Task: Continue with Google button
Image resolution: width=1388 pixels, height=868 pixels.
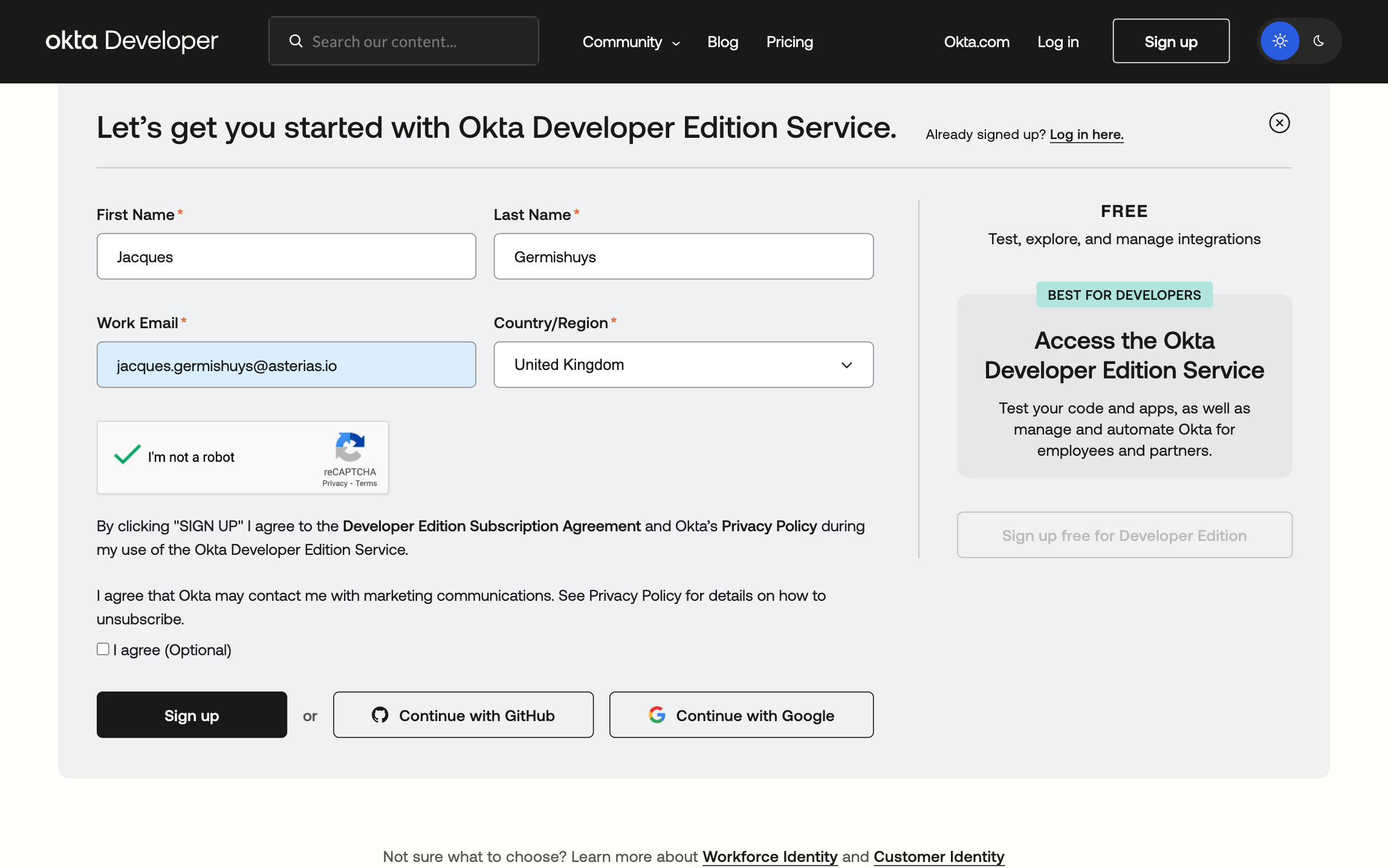Action: point(741,715)
